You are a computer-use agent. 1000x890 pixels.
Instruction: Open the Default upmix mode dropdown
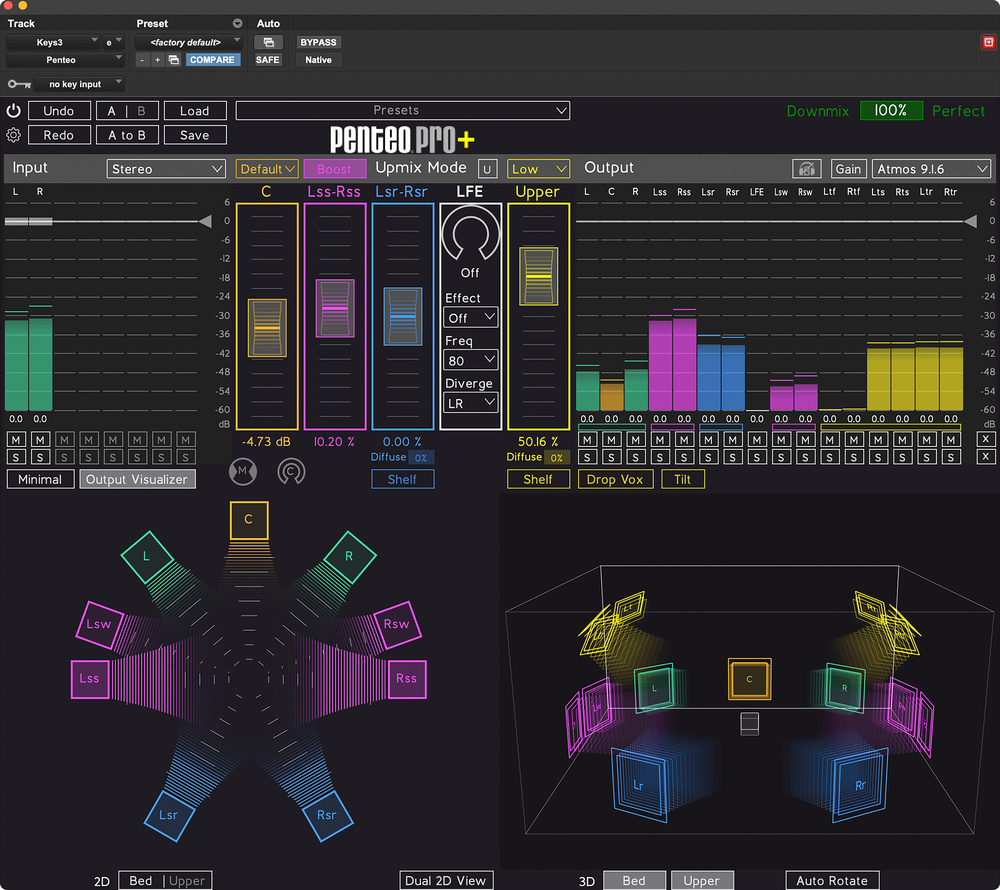[267, 169]
